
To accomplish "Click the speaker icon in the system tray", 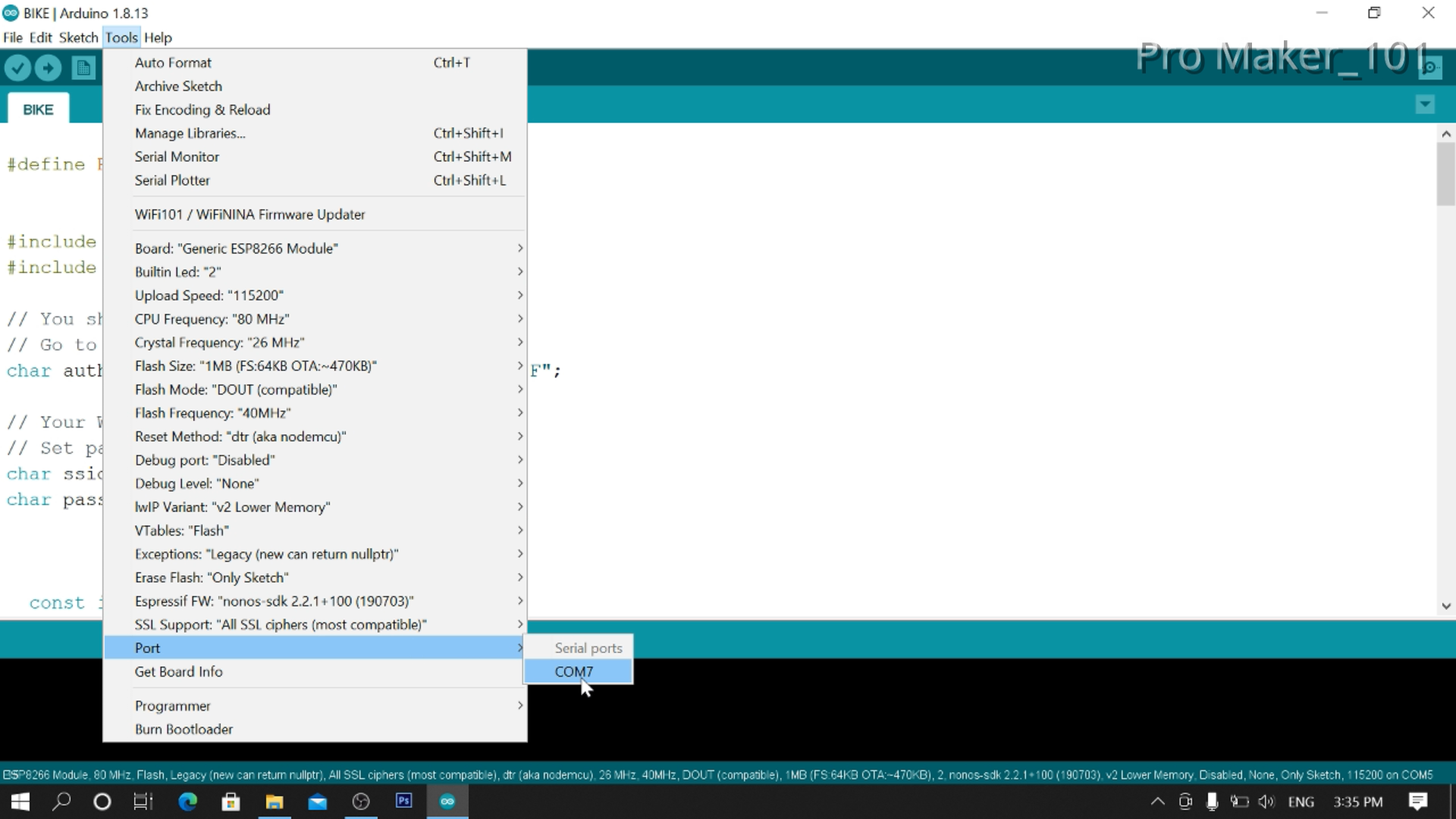I will point(1268,802).
